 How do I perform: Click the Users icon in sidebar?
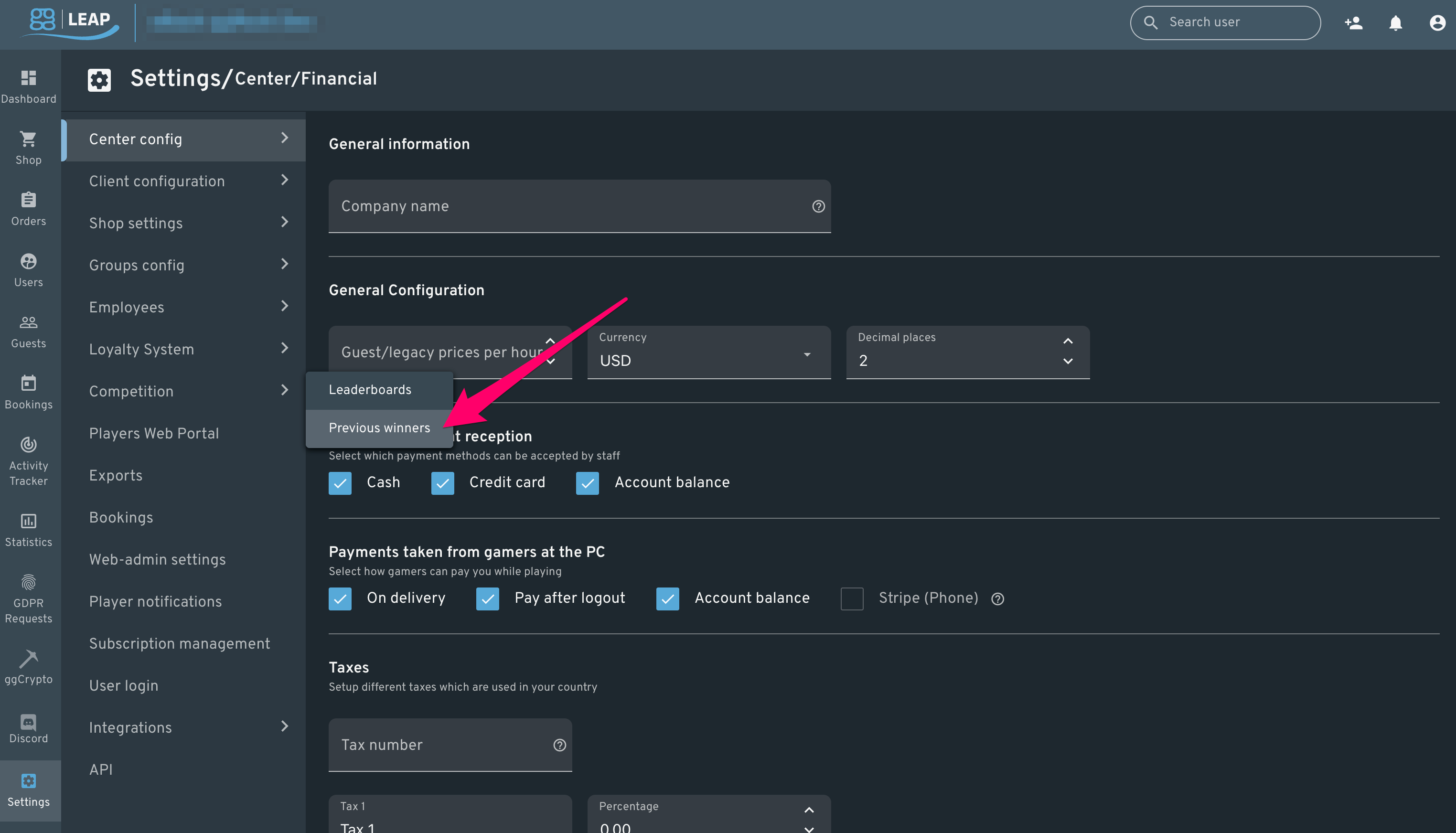click(x=28, y=269)
